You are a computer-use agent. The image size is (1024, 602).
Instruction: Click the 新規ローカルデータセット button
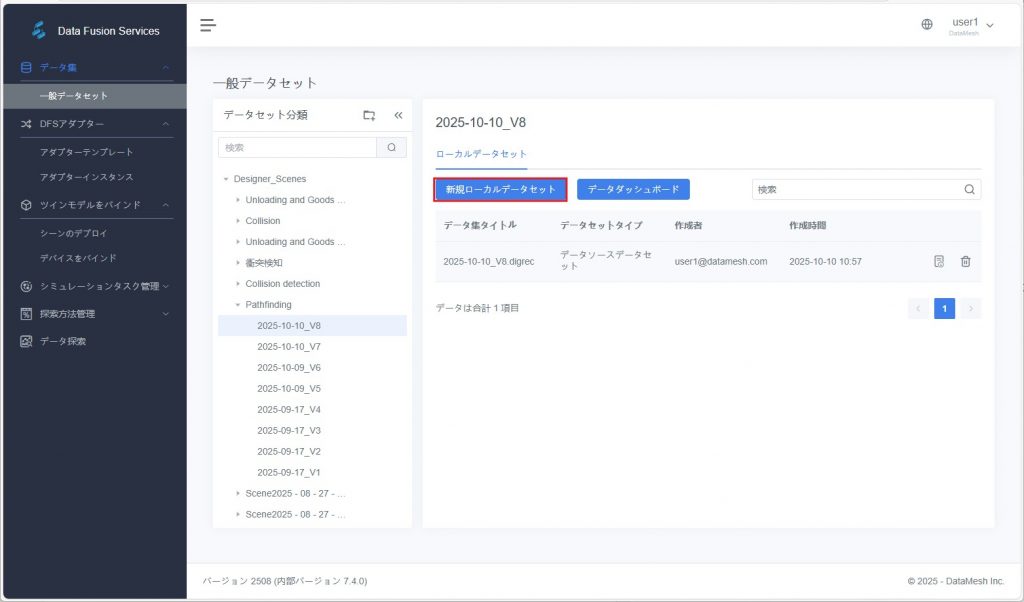coord(501,189)
